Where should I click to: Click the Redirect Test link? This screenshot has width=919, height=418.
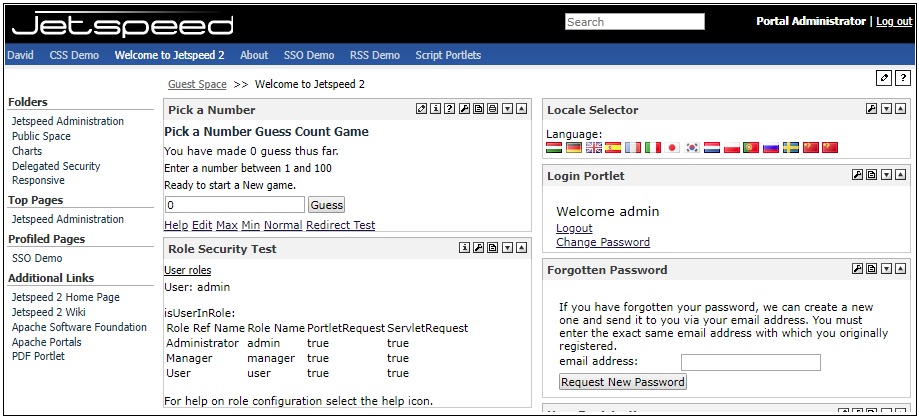coord(341,225)
